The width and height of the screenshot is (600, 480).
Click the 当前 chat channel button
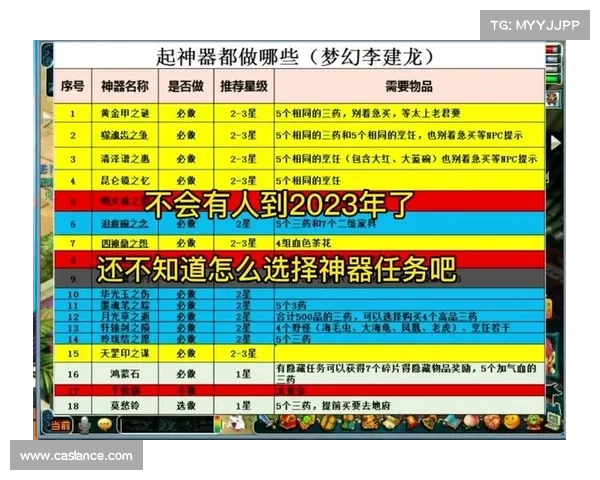pos(61,425)
